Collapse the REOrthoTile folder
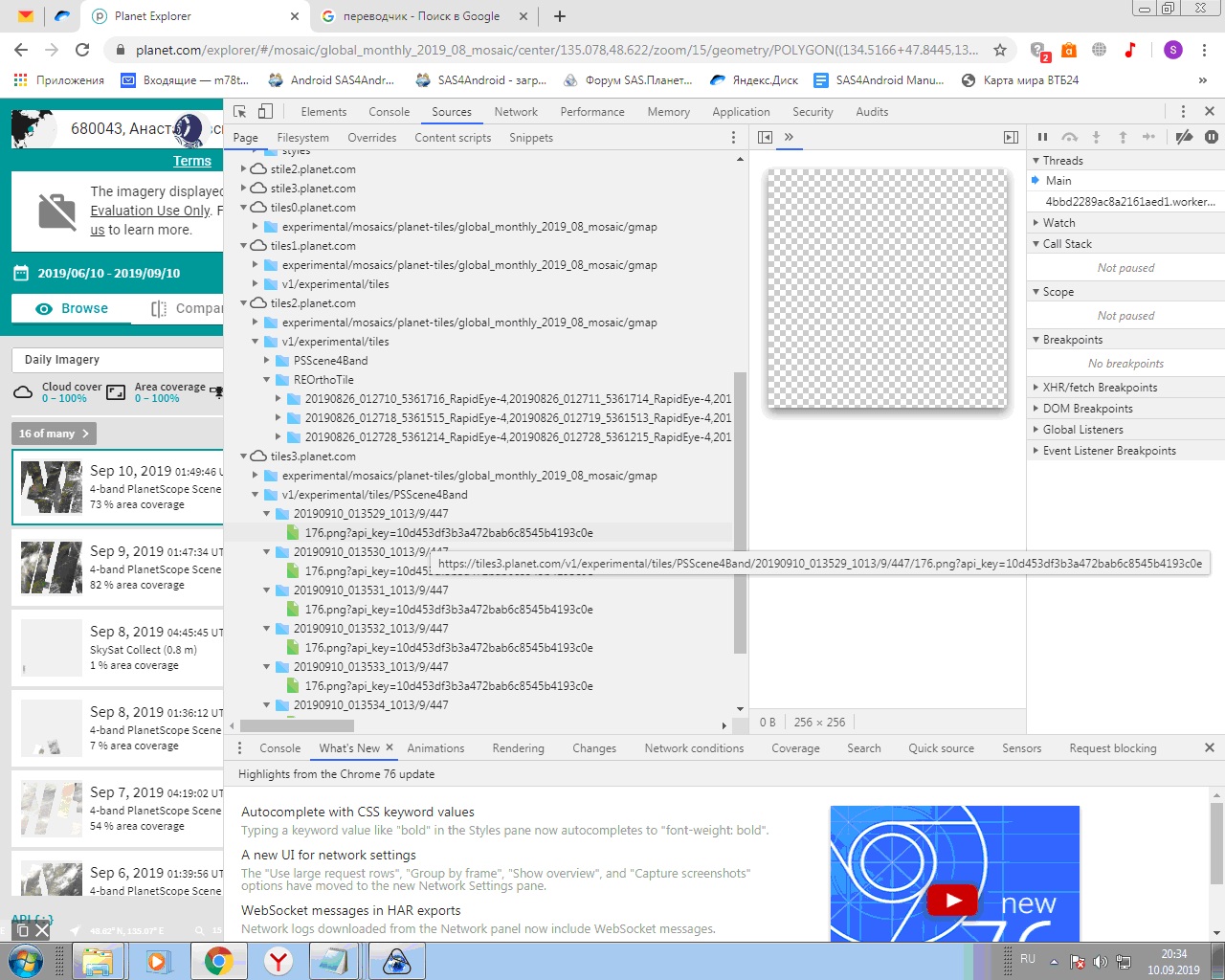The image size is (1225, 980). click(268, 380)
